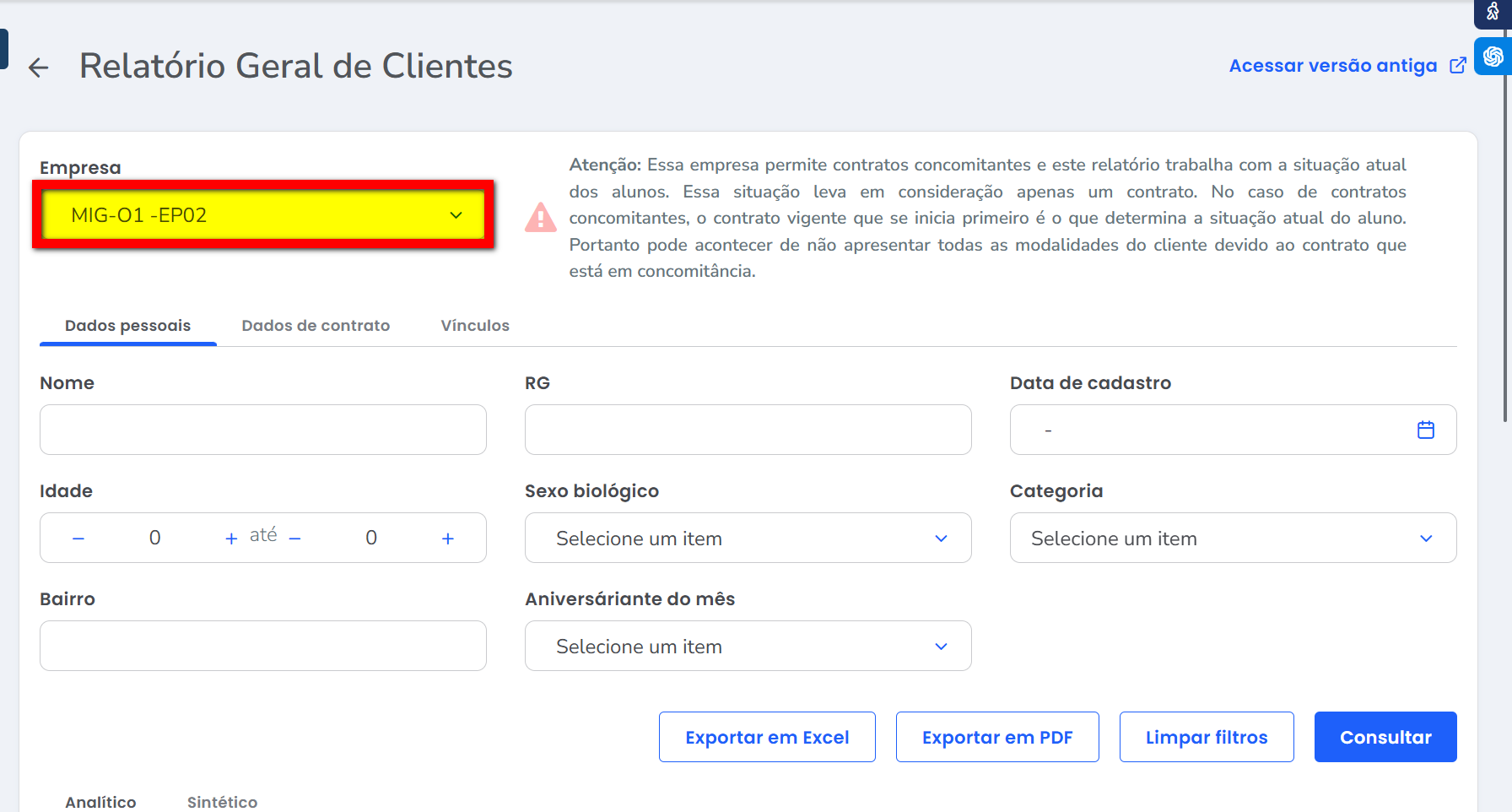Decrease the minimum Idade value
The width and height of the screenshot is (1512, 812).
point(78,539)
